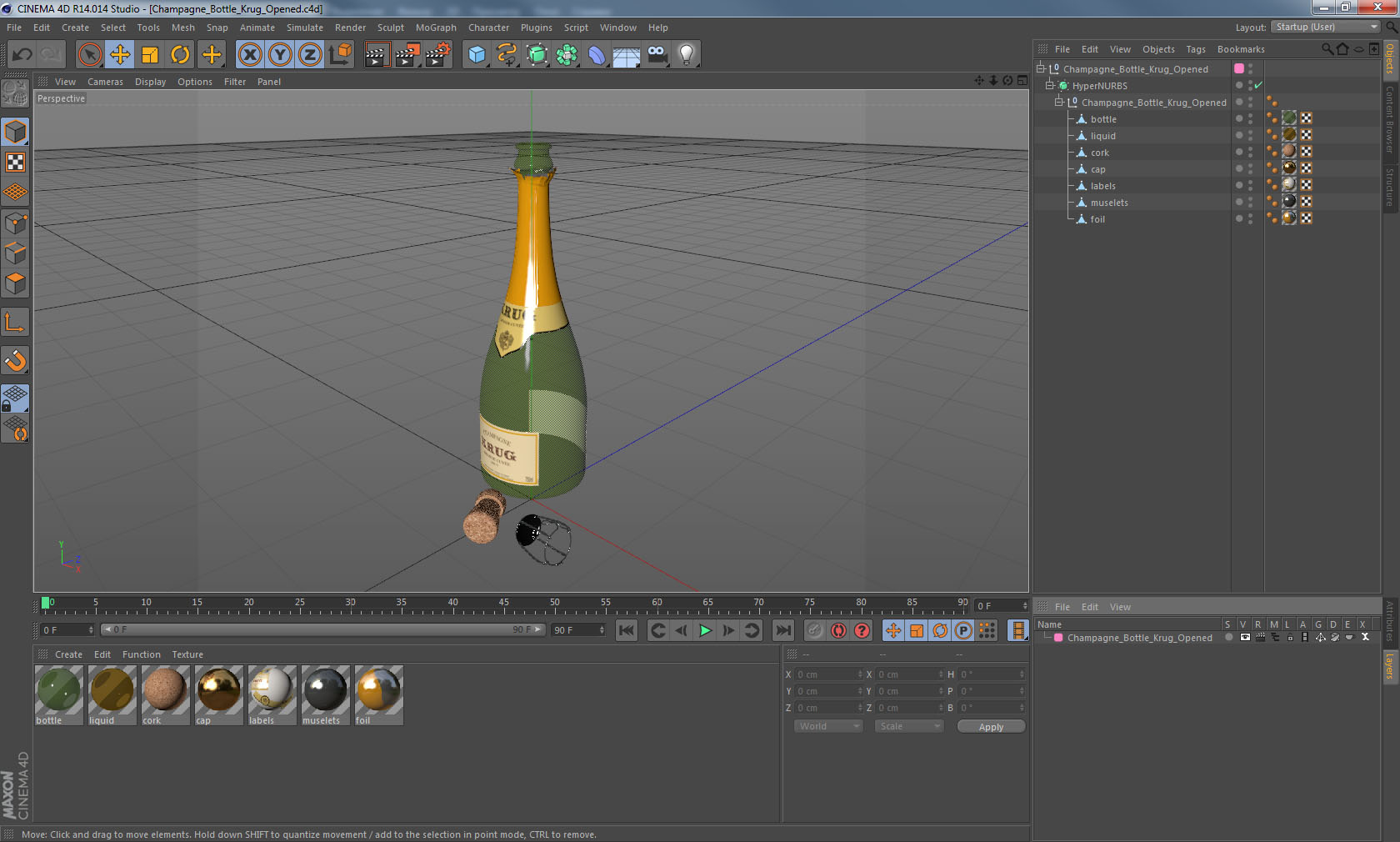Toggle layer visibility eye icon in Layers
The image size is (1400, 842).
1245,638
